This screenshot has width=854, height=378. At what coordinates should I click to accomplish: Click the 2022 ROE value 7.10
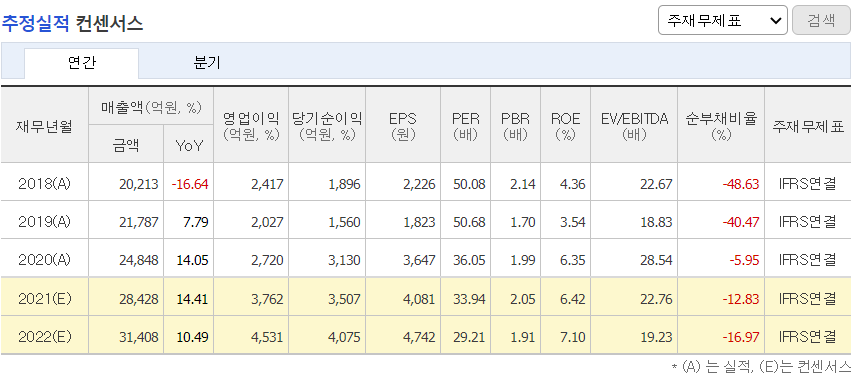572,337
